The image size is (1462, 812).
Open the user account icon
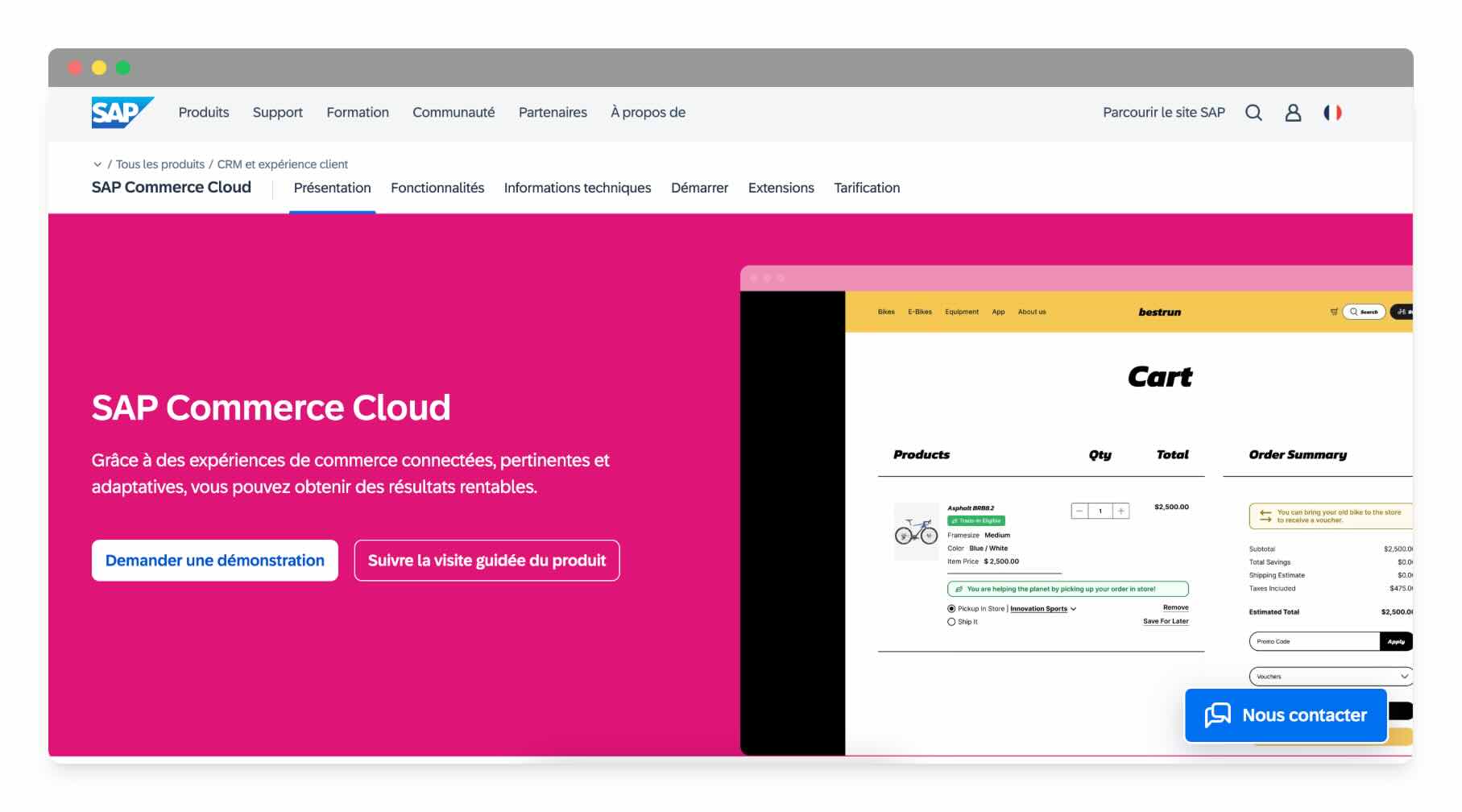(1293, 113)
